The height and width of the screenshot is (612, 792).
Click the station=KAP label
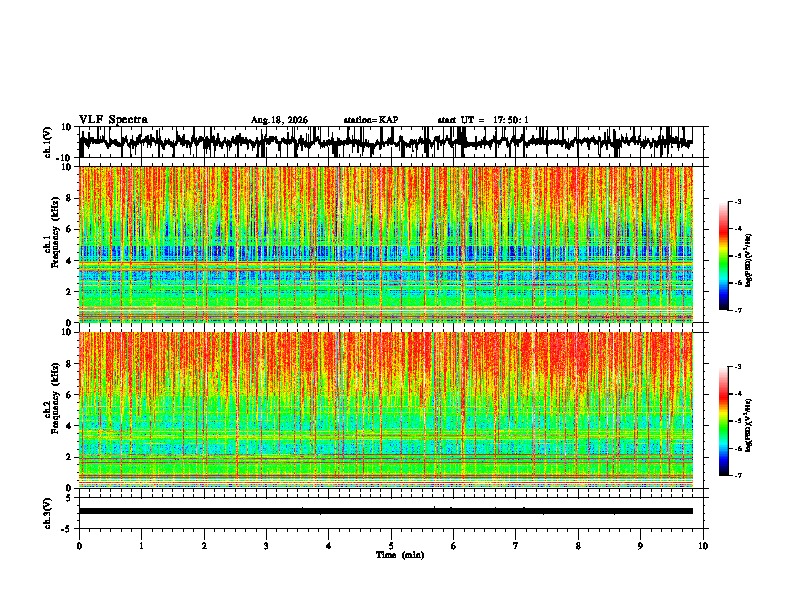pos(371,120)
